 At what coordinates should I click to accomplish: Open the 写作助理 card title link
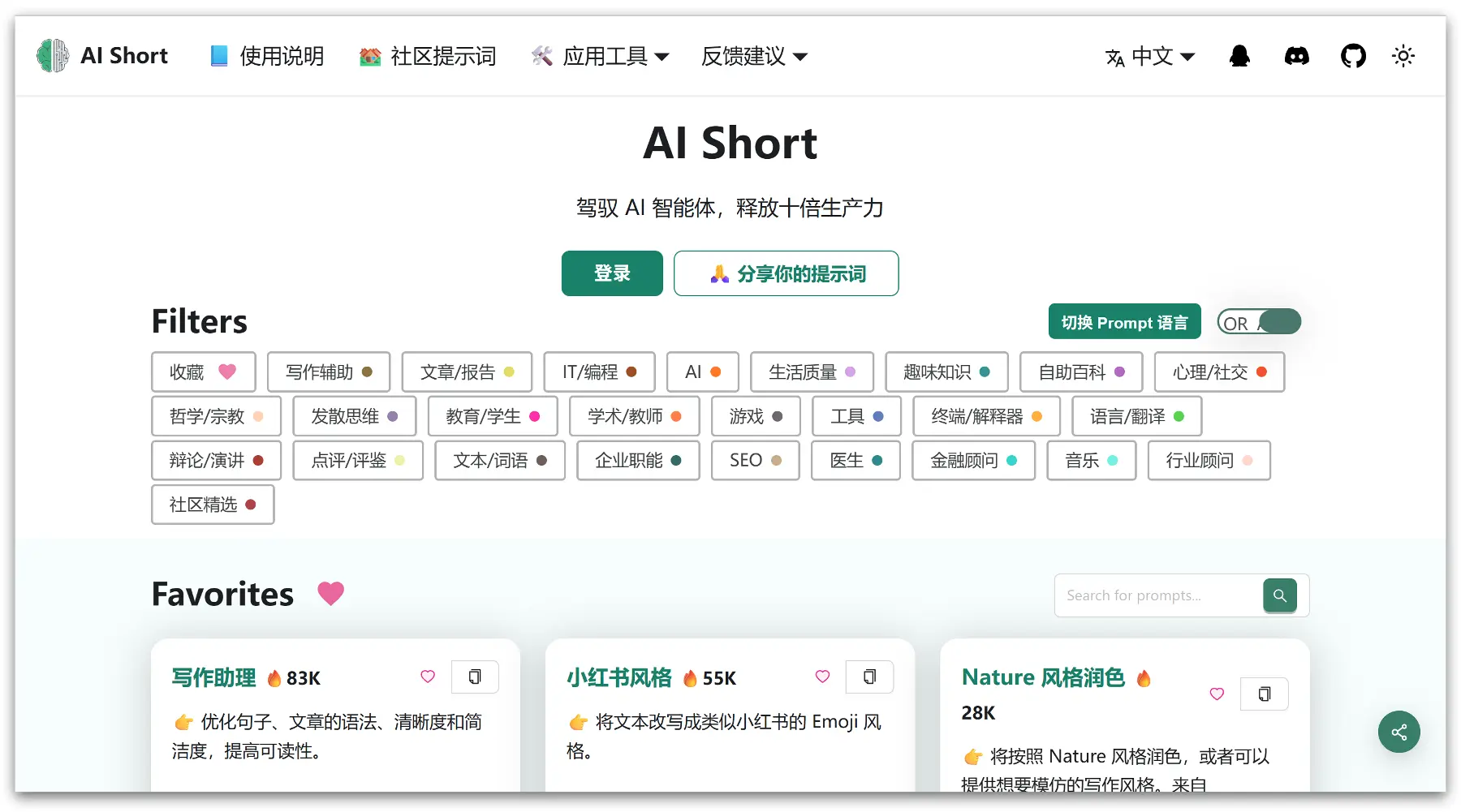(214, 677)
